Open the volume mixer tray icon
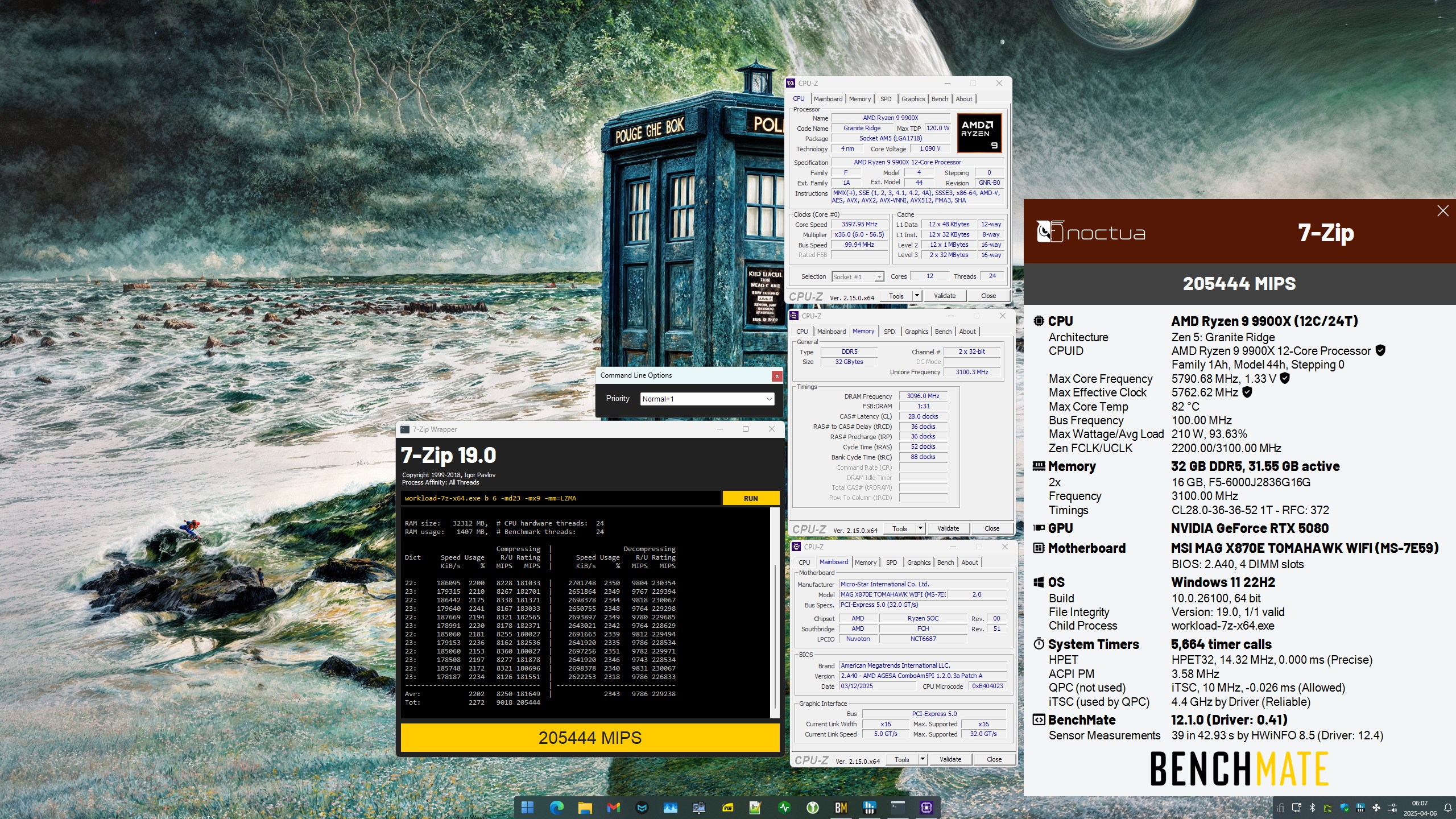Image resolution: width=1456 pixels, height=819 pixels. 1392,808
